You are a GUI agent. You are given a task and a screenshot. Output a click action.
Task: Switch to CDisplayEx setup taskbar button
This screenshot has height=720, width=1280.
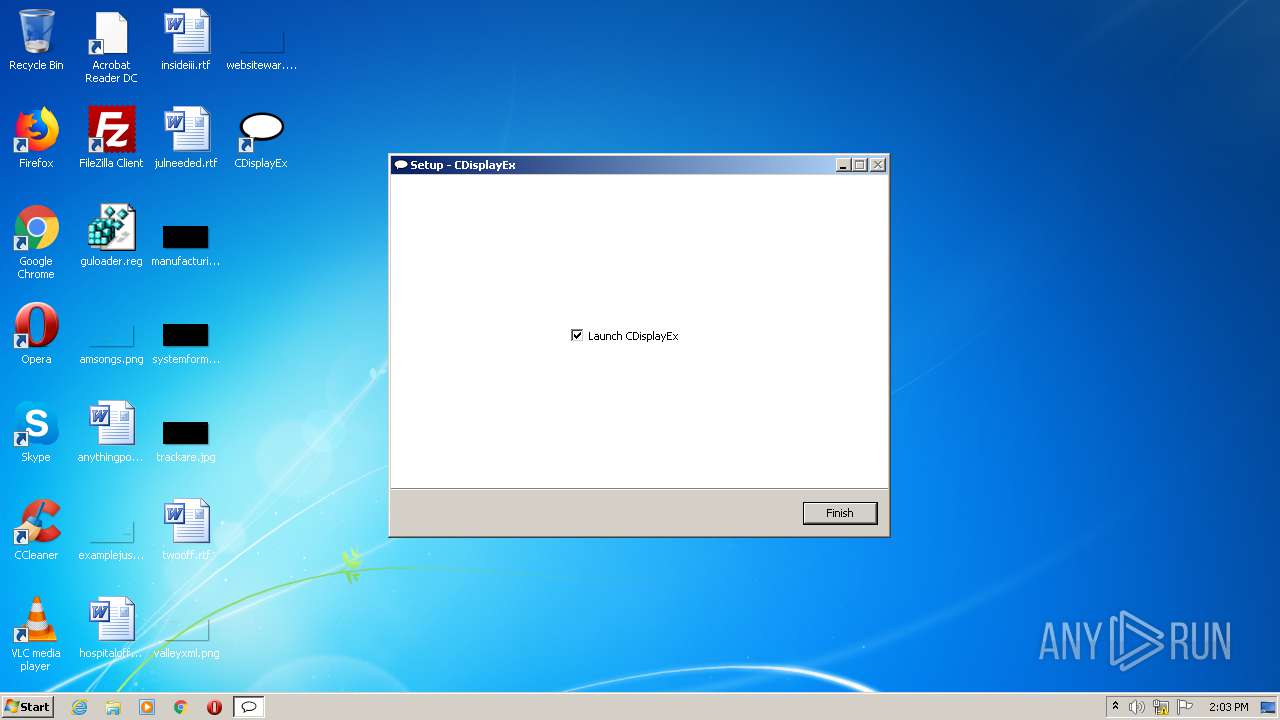coord(249,707)
